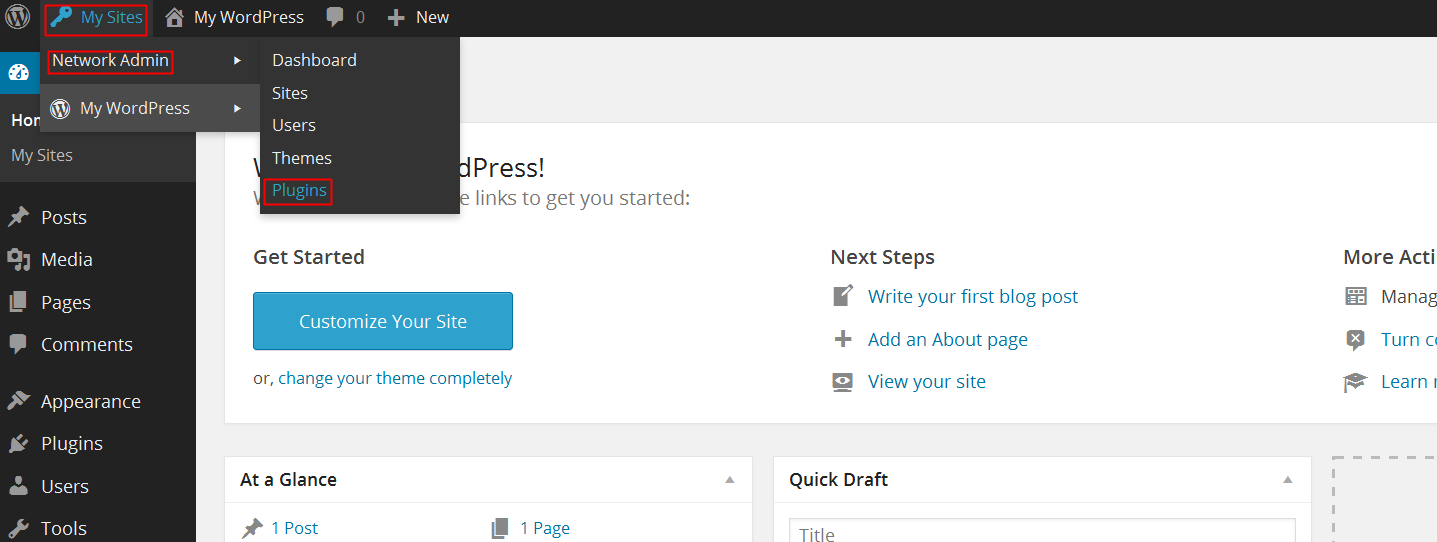Collapse the Quick Draft panel
This screenshot has width=1437, height=542.
pos(1288,480)
